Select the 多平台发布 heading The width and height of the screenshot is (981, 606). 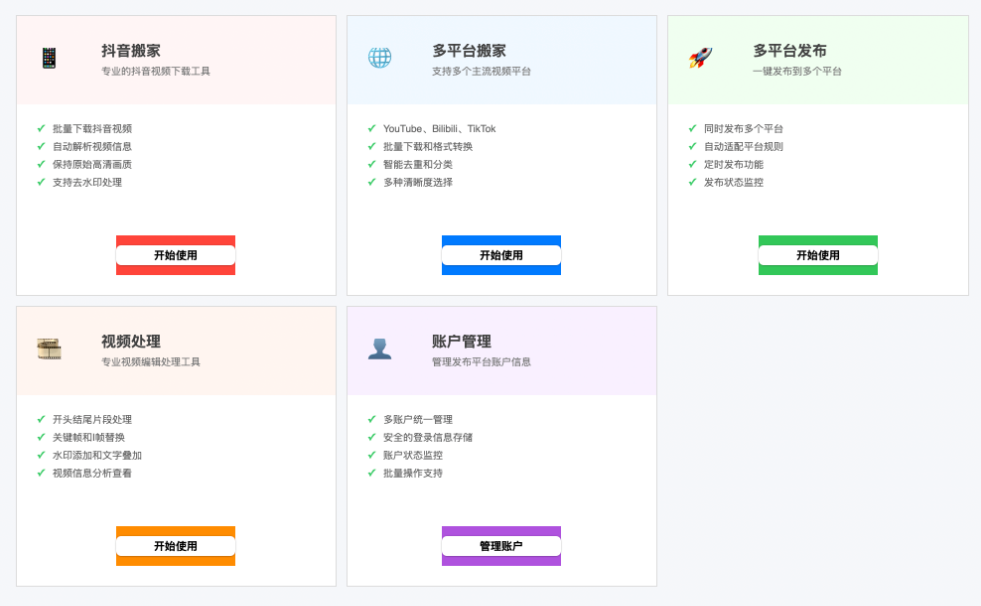coord(789,51)
